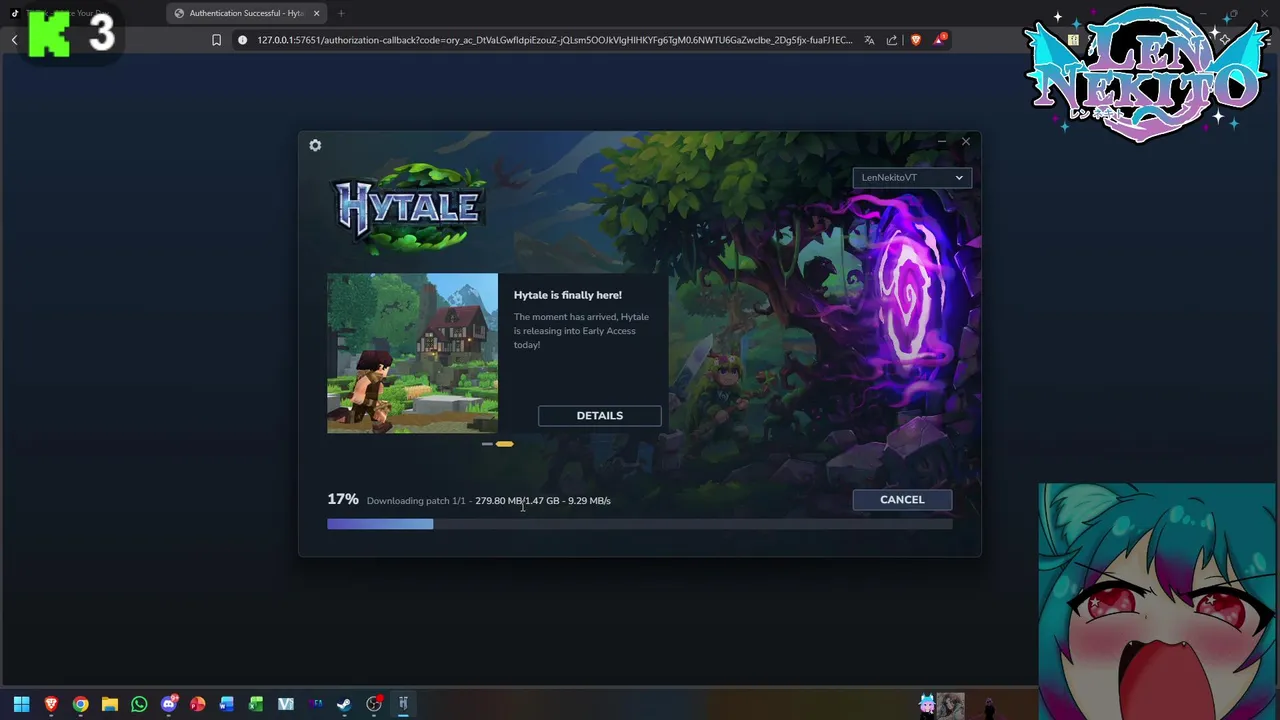The height and width of the screenshot is (720, 1280).
Task: View site information icon in address bar
Action: [x=242, y=40]
